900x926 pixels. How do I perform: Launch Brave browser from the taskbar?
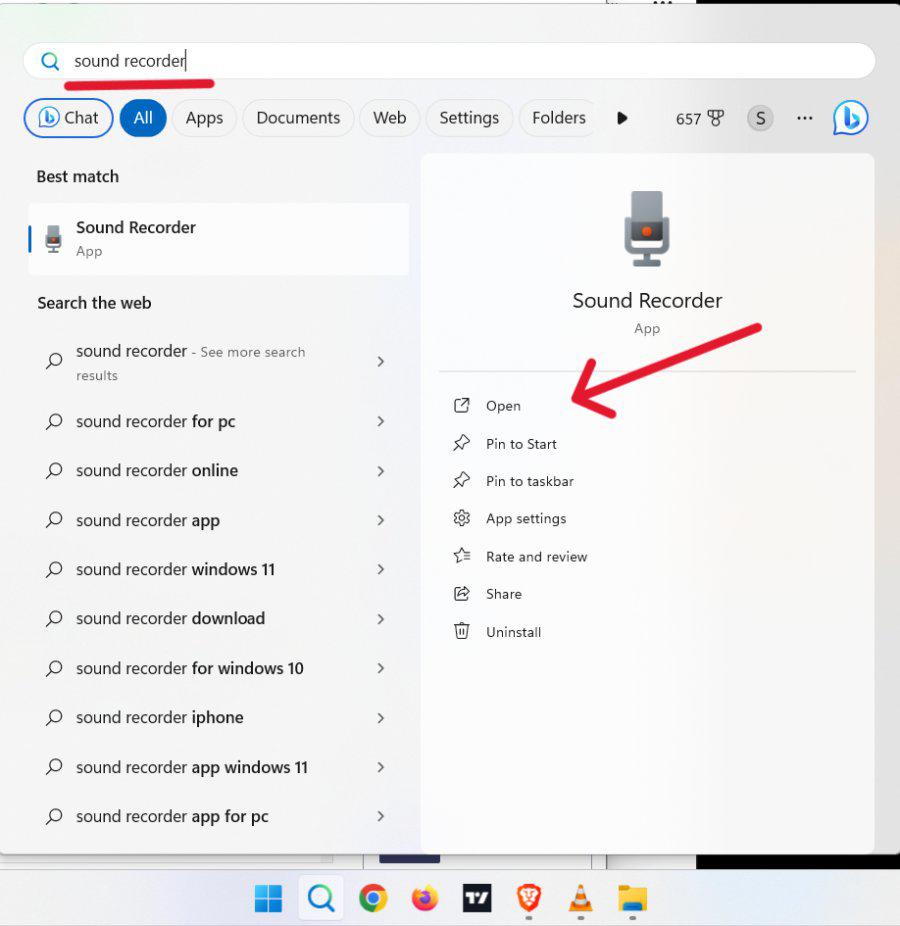[x=529, y=898]
